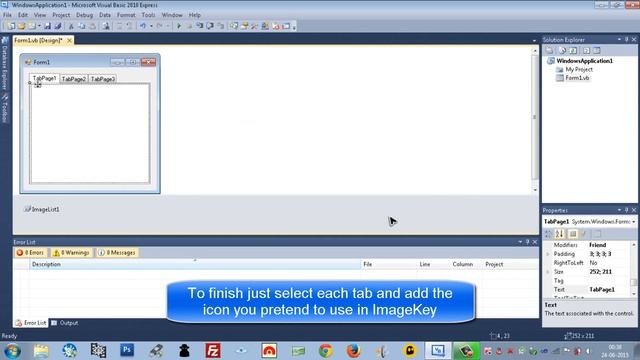Switch to TabPage3 on Form1
This screenshot has height=360, width=640.
tap(103, 79)
